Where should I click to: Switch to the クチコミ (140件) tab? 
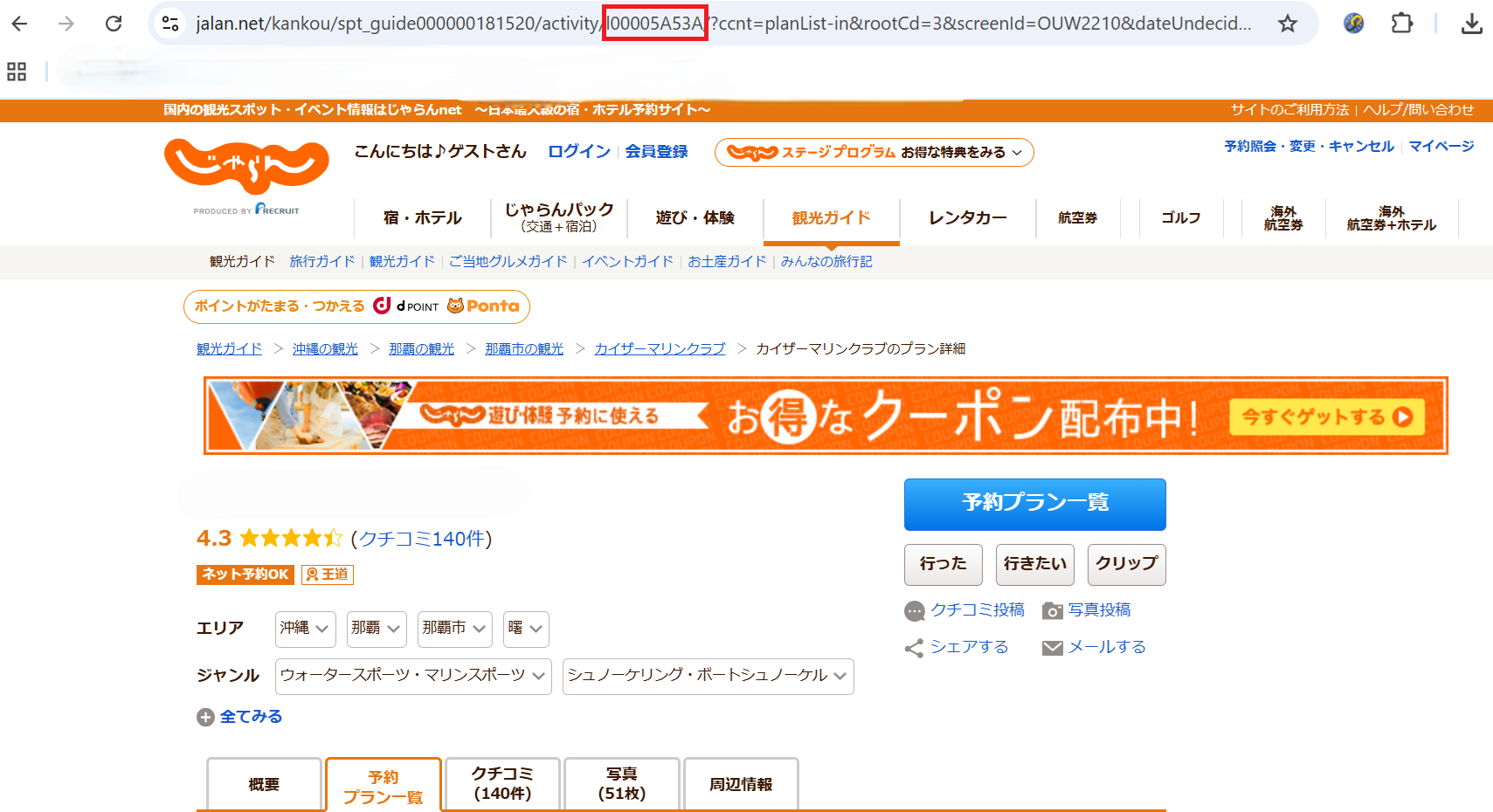point(502,784)
